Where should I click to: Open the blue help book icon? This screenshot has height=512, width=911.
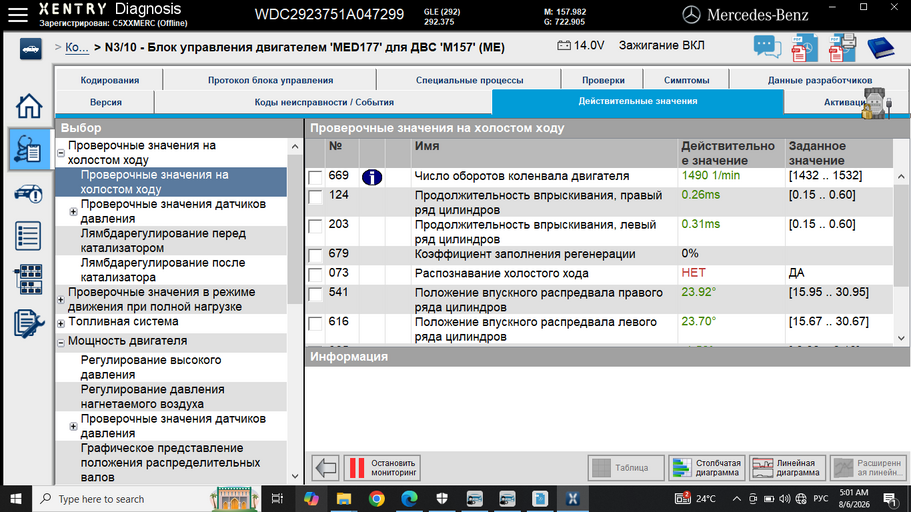click(880, 48)
